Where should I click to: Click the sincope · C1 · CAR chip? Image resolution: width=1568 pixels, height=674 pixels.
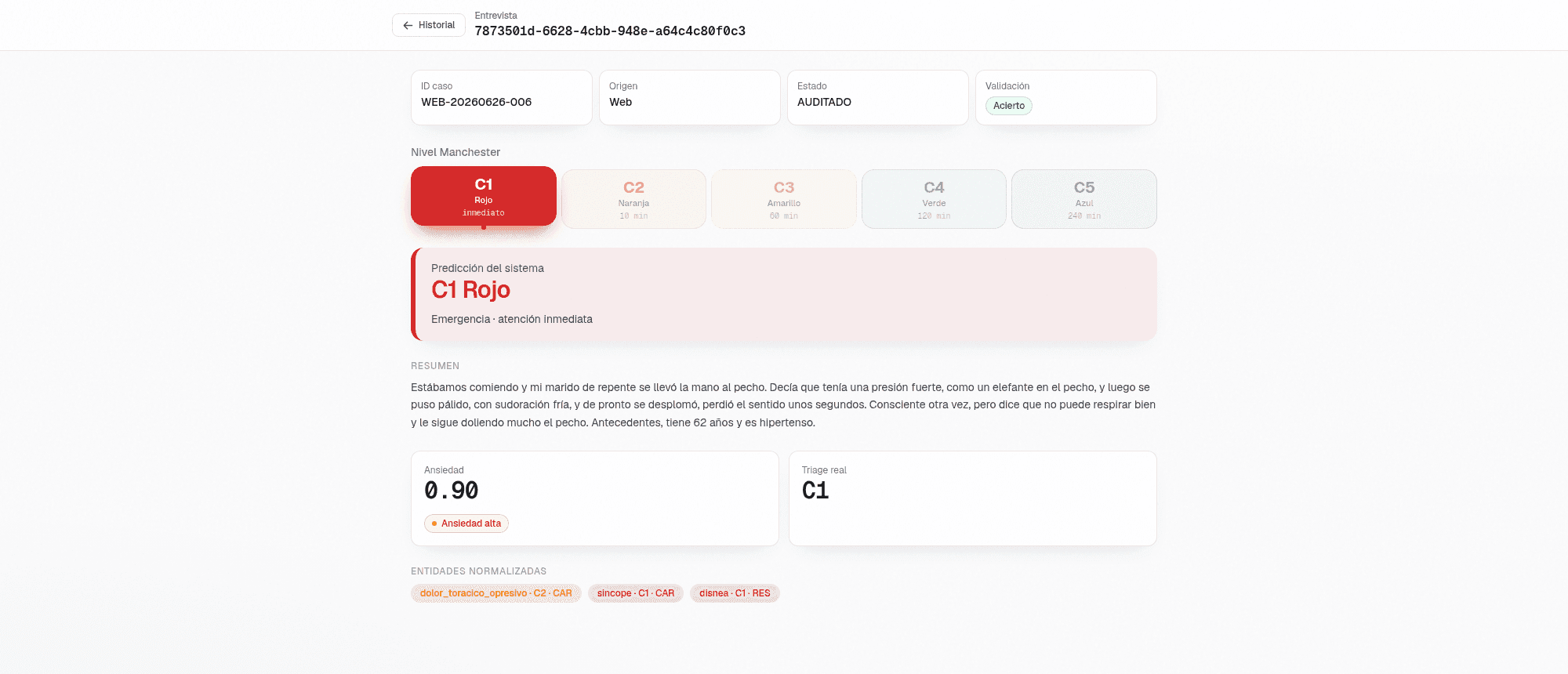(x=636, y=593)
